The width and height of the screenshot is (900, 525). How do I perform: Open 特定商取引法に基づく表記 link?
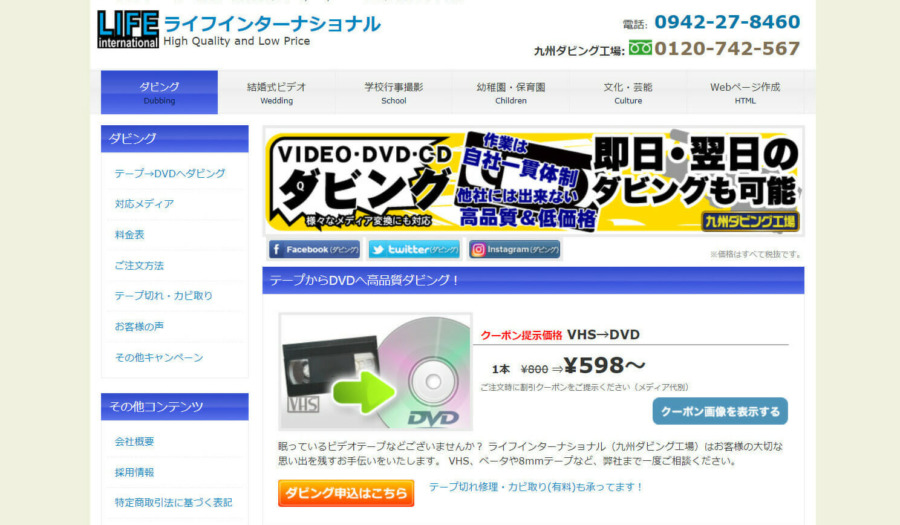[x=173, y=503]
